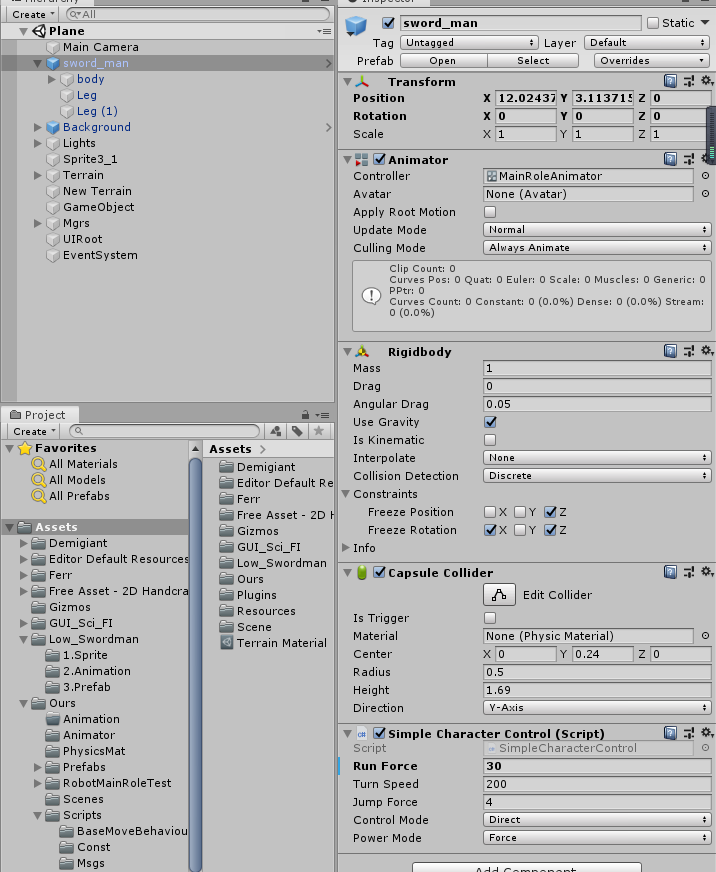716x872 pixels.
Task: Click the Assets breadcrumb
Action: 230,449
